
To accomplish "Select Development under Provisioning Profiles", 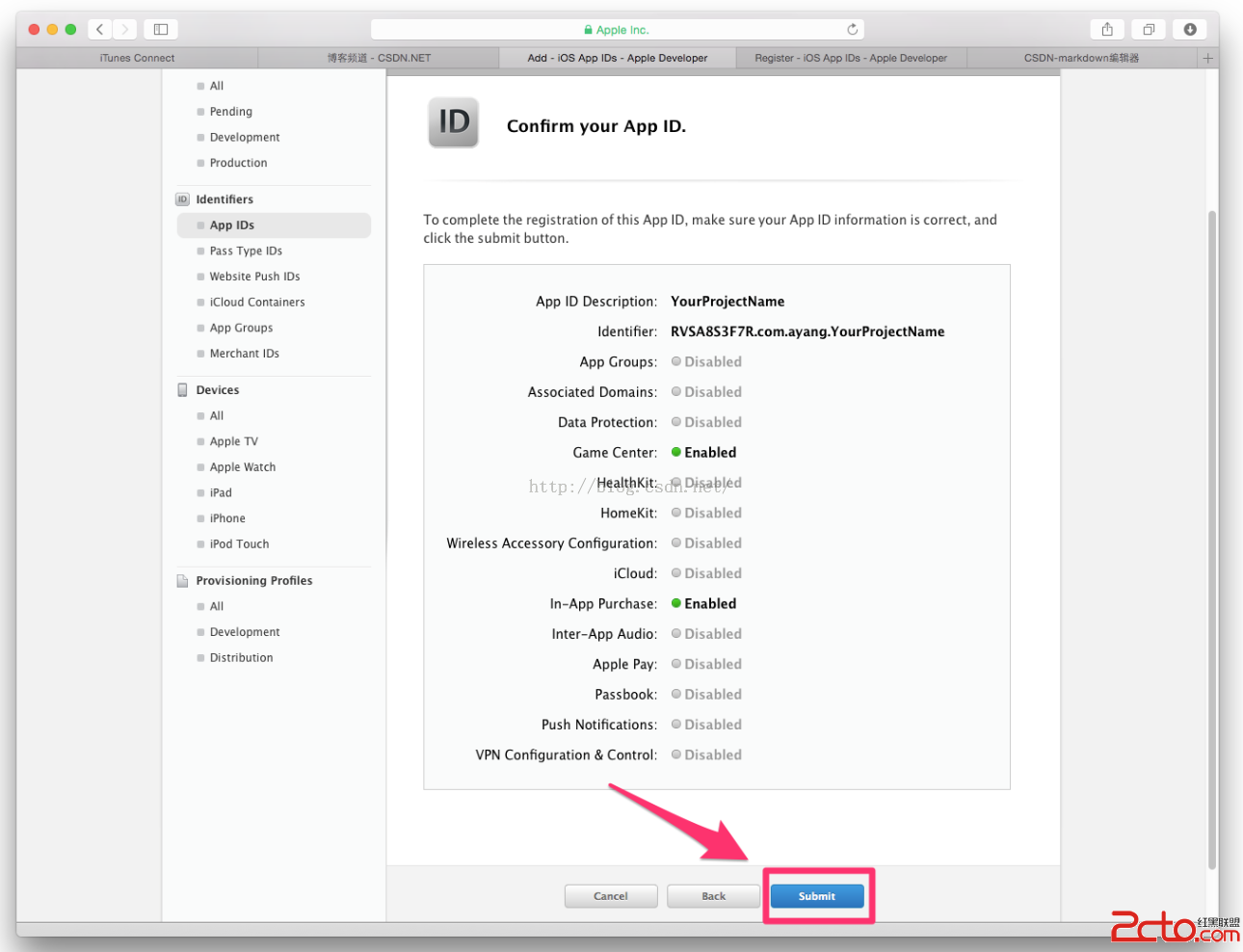I will tap(245, 632).
